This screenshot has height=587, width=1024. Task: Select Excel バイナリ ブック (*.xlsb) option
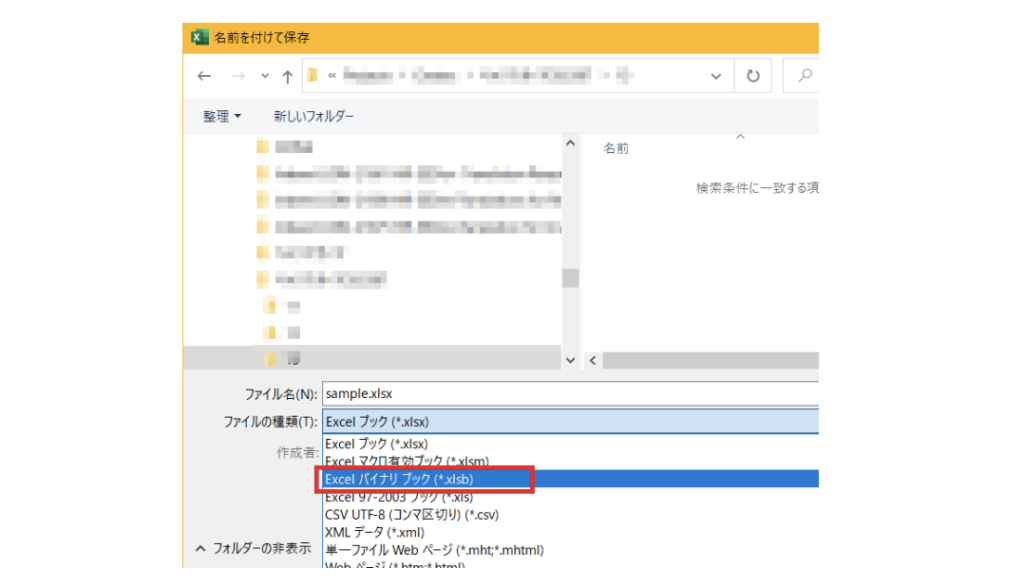(x=571, y=479)
